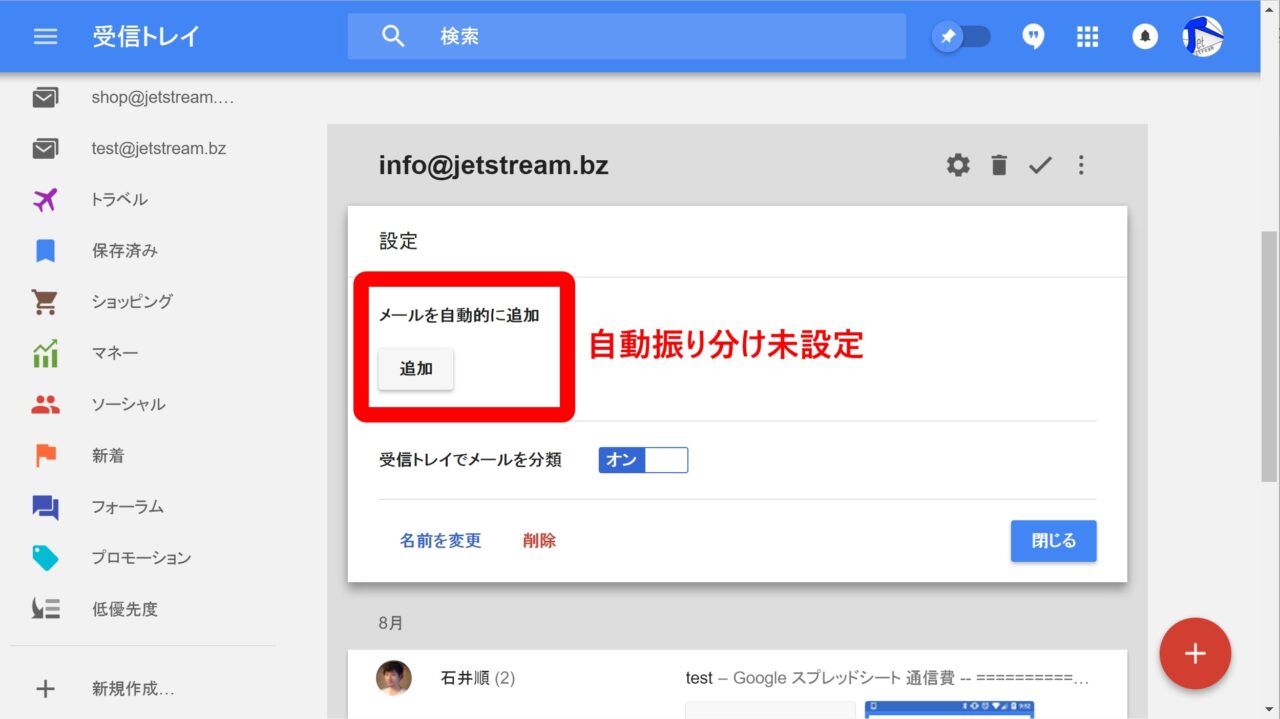Delete all with the trash icon
This screenshot has width=1280, height=719.
coord(999,165)
